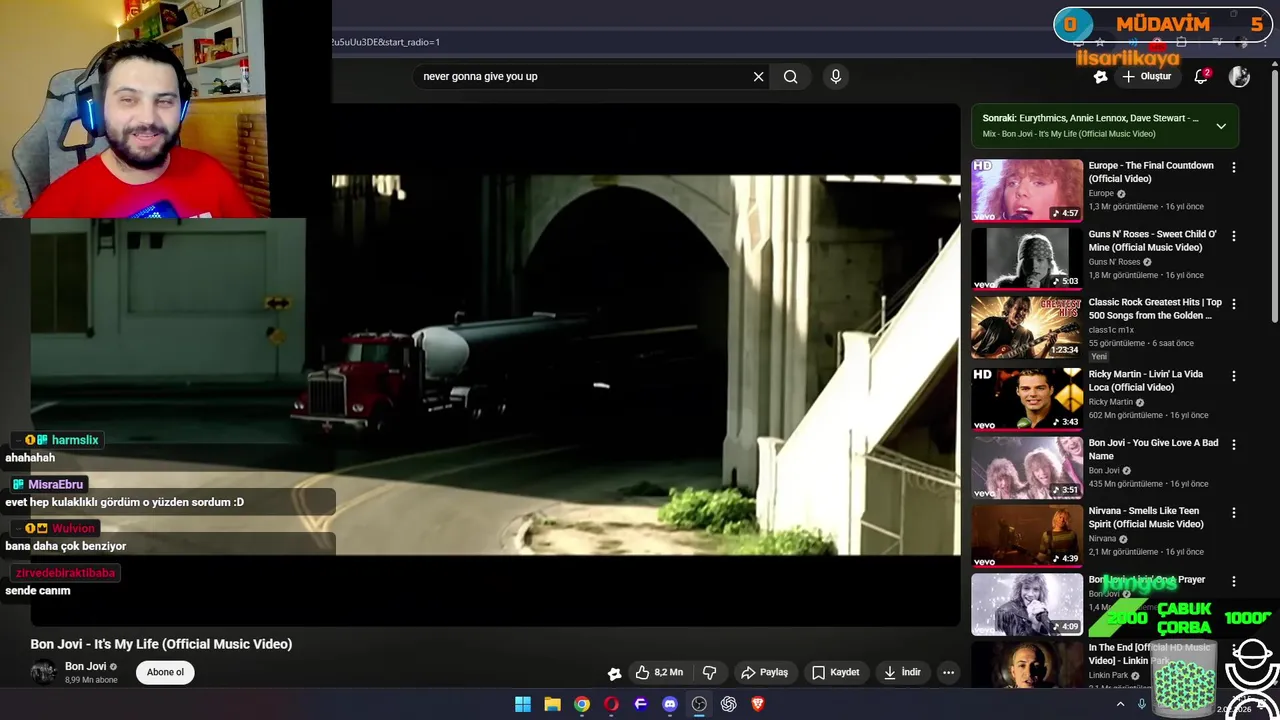Like the video with 8,2 Mn
This screenshot has height=720, width=1280.
tap(659, 672)
